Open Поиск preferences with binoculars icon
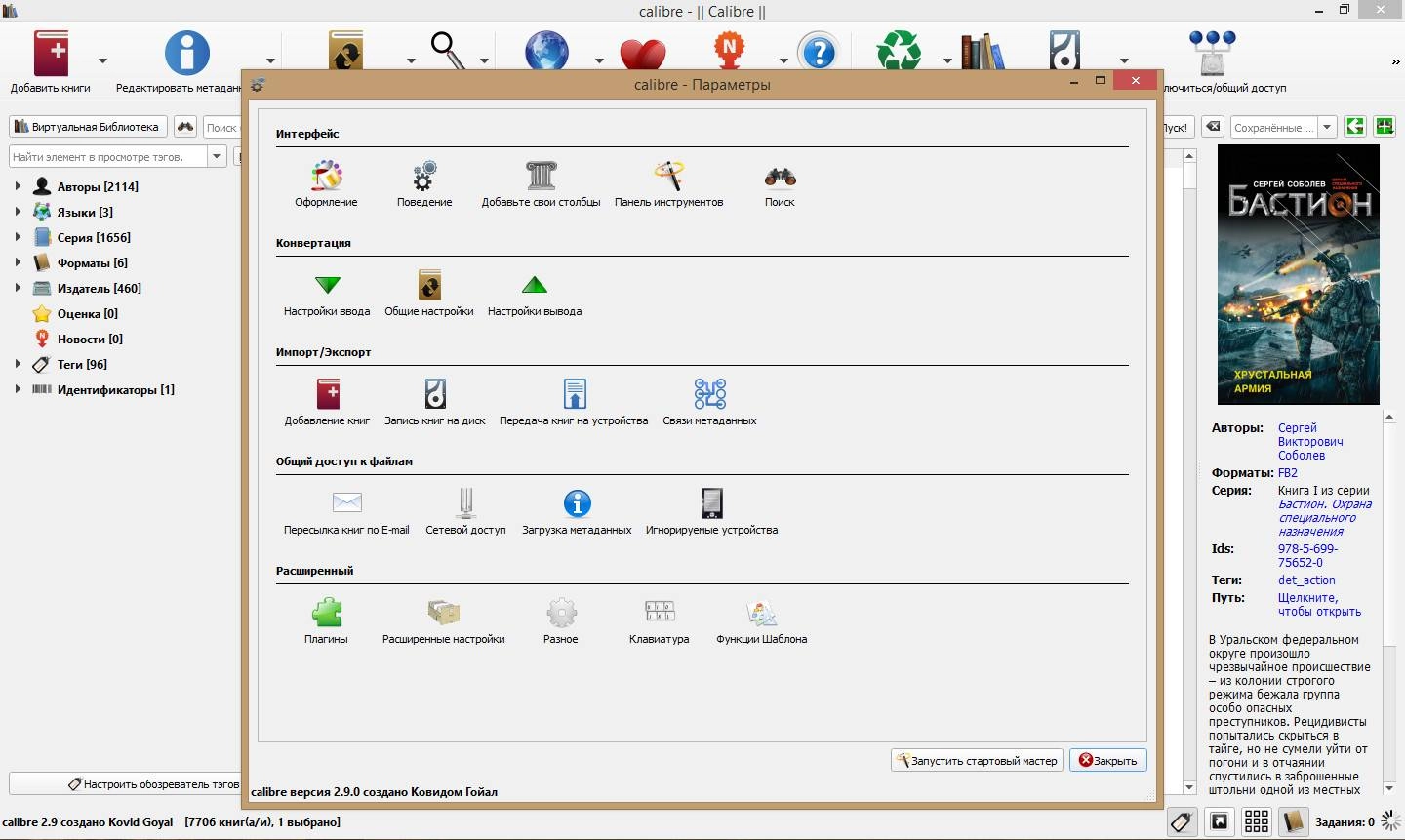 point(780,184)
